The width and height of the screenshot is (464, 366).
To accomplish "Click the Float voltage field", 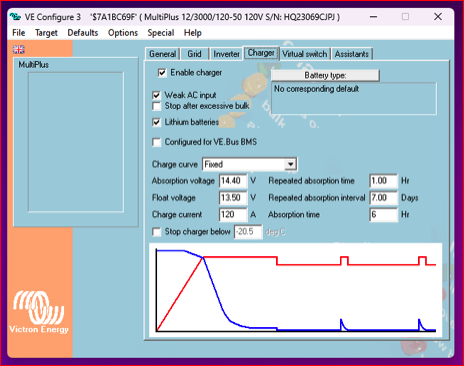I will click(233, 198).
